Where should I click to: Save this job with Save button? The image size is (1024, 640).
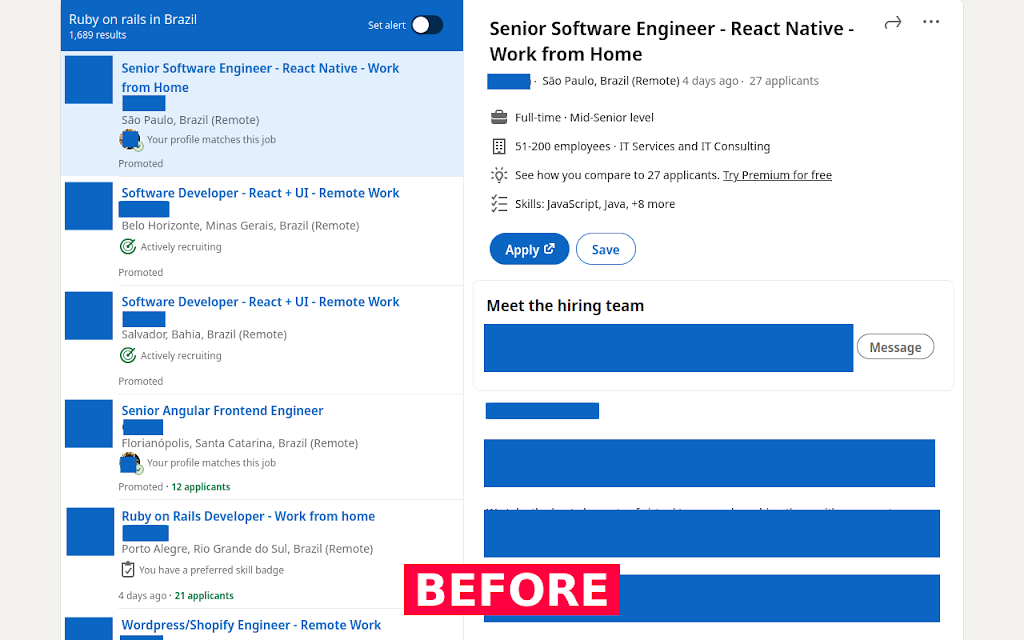(x=605, y=249)
